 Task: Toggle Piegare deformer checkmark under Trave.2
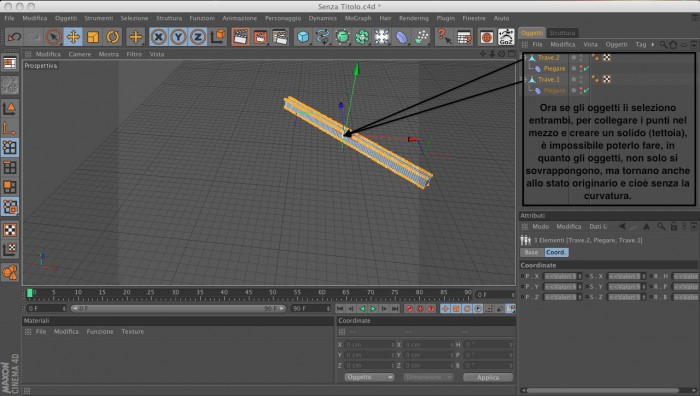click(x=586, y=68)
